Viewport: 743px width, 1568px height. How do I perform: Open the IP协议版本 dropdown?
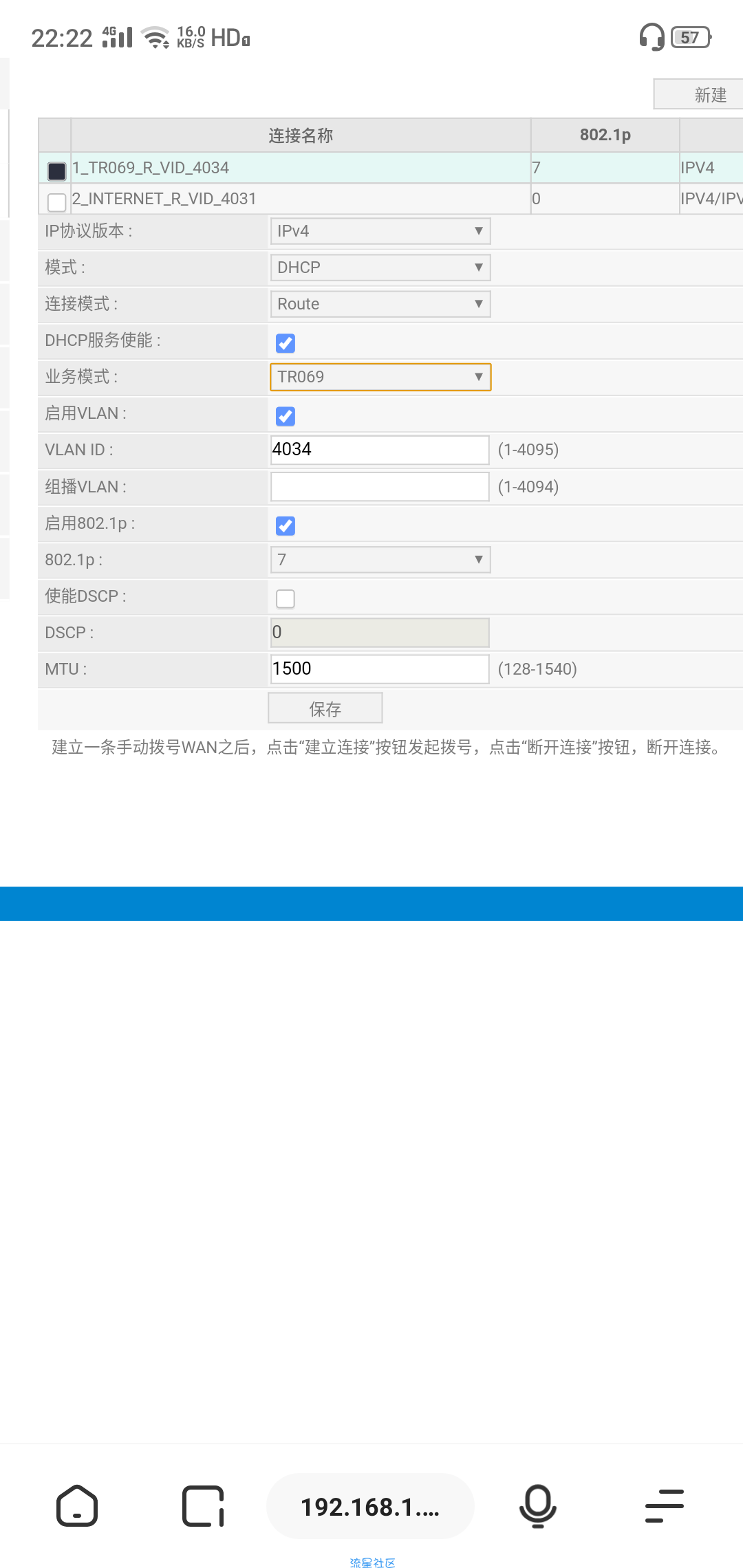pos(380,231)
